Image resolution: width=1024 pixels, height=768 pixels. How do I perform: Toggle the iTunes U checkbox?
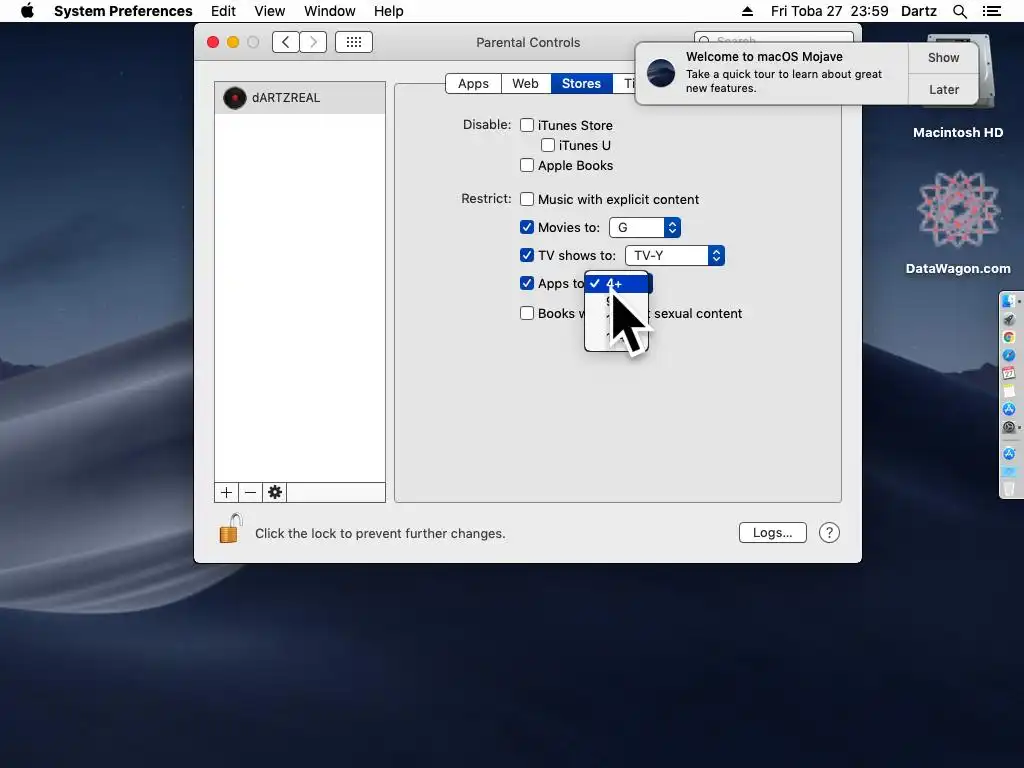548,145
